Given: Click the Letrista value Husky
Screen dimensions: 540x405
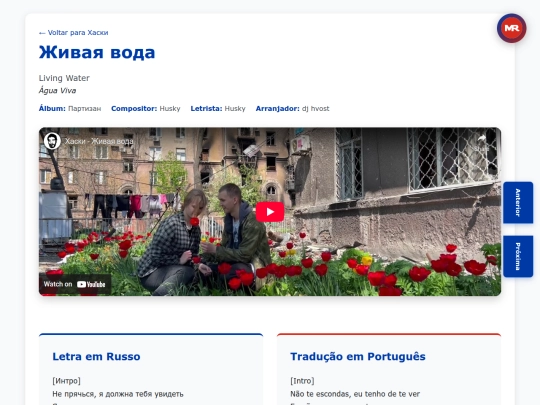Looking at the screenshot, I should pos(235,108).
